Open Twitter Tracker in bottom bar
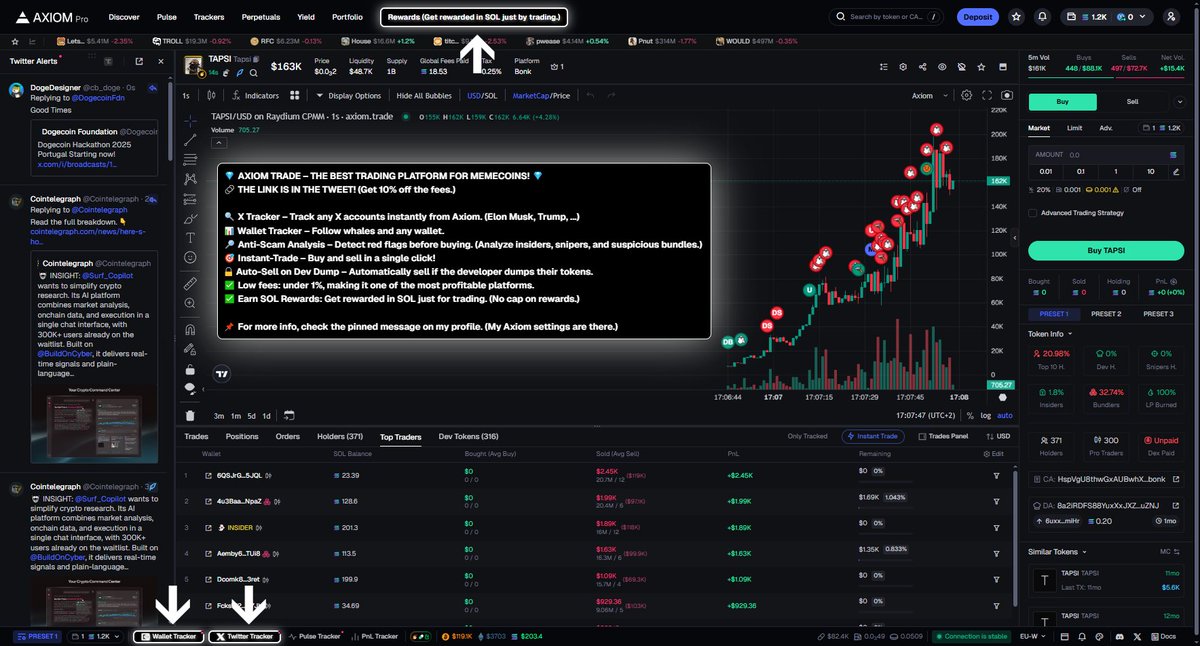The image size is (1200, 646). click(x=245, y=636)
